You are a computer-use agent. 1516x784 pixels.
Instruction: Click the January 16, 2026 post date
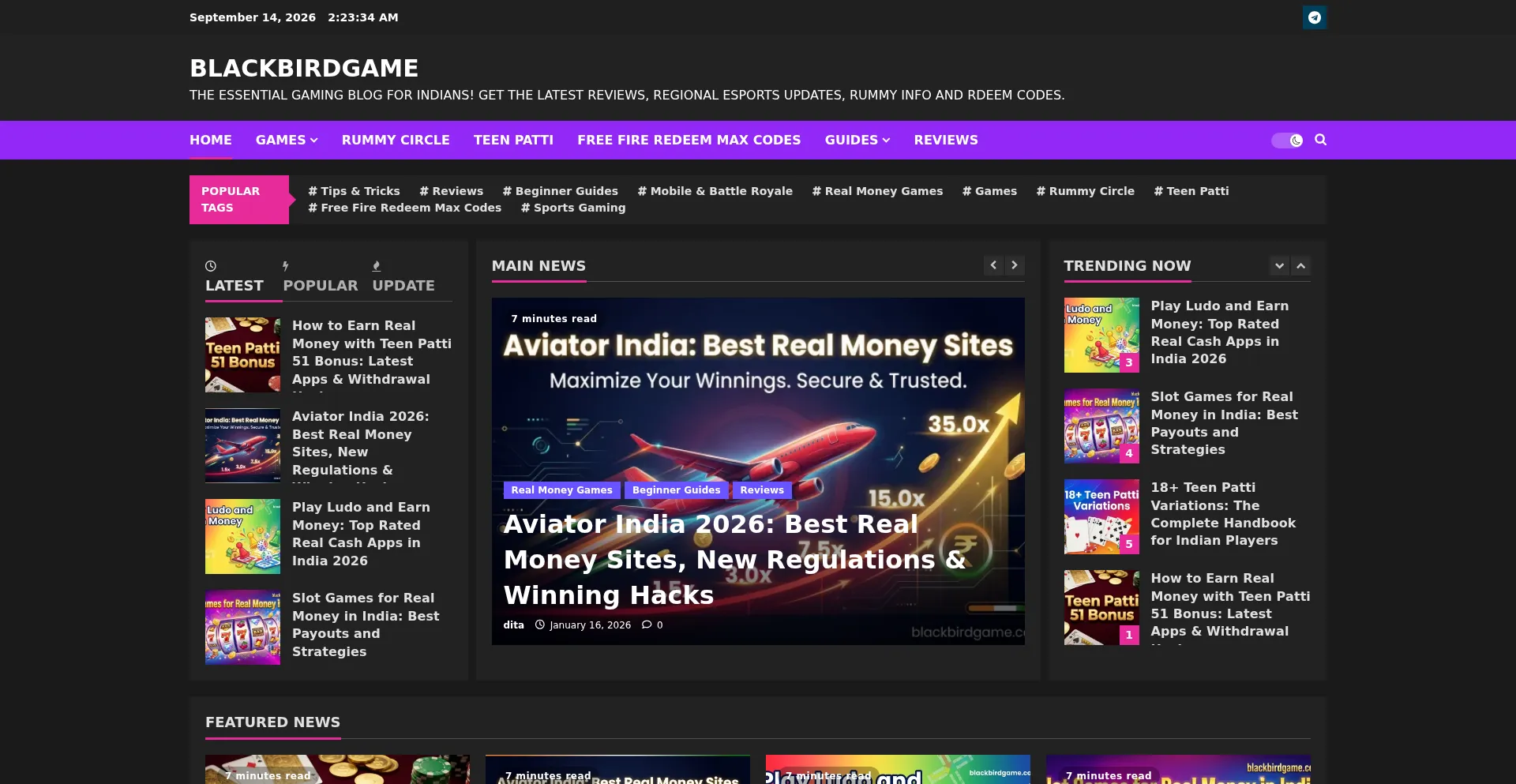[x=590, y=625]
